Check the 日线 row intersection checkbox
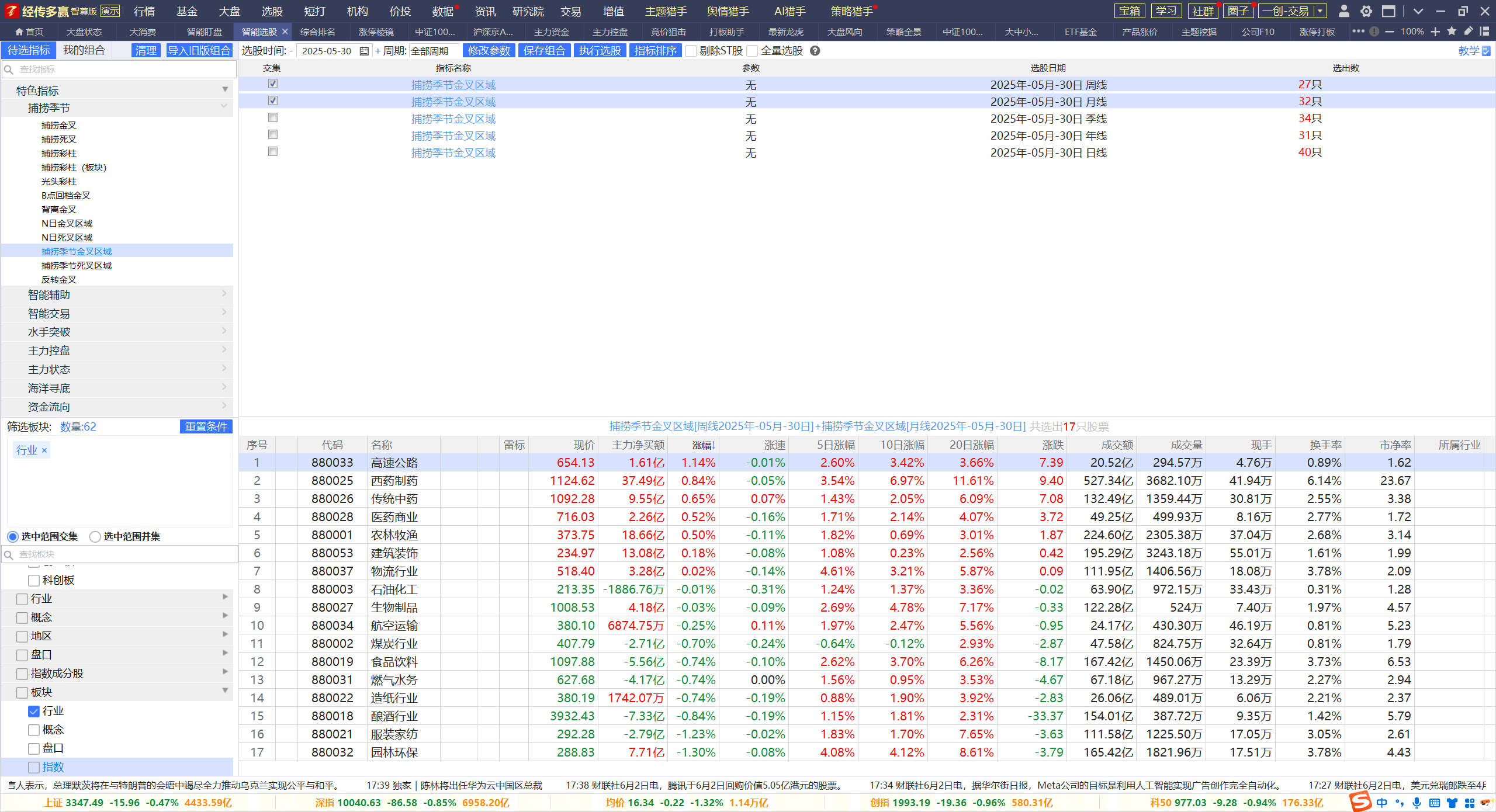This screenshot has height=812, width=1496. [273, 152]
